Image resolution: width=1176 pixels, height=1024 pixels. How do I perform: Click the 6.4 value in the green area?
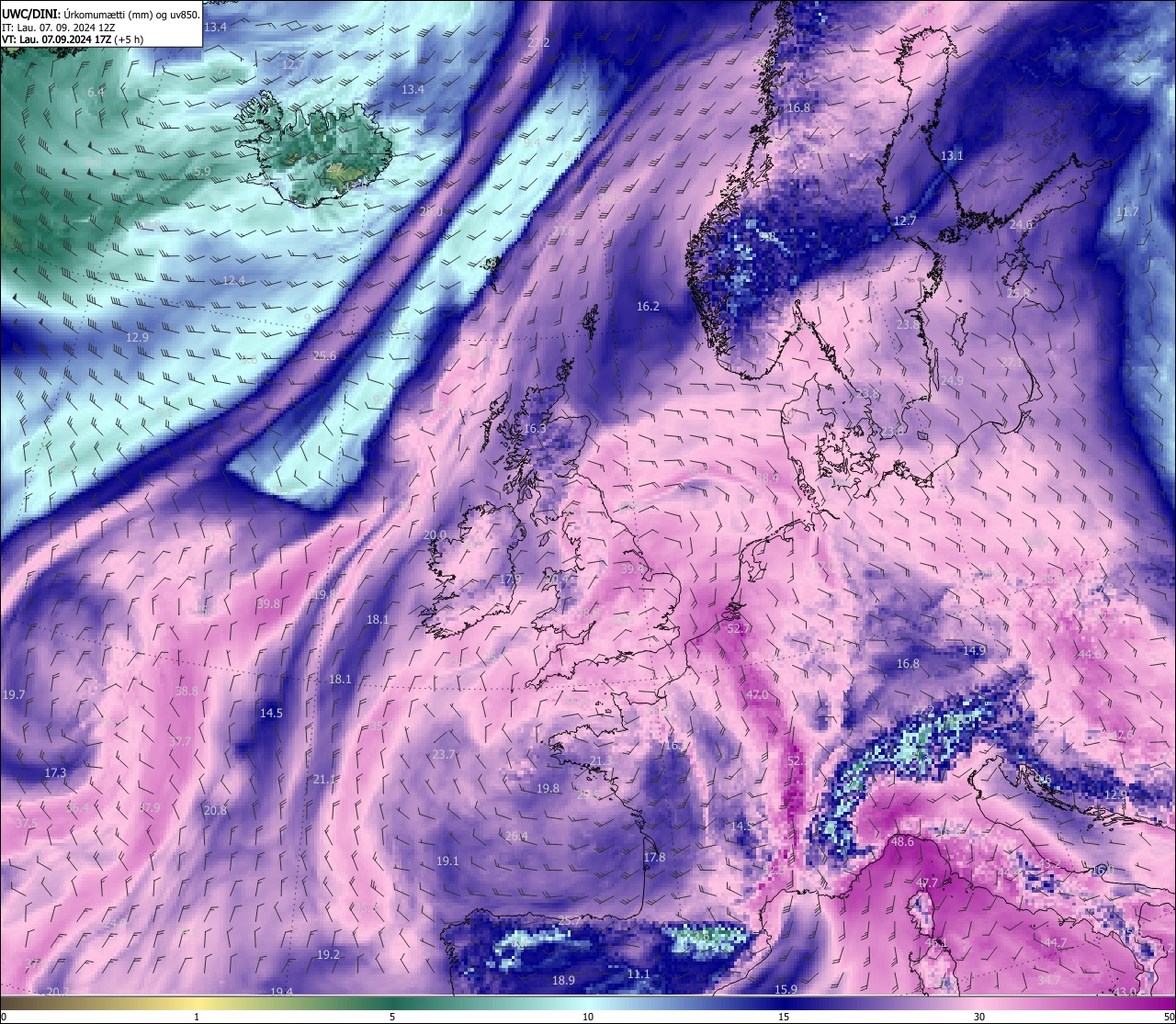coord(96,92)
